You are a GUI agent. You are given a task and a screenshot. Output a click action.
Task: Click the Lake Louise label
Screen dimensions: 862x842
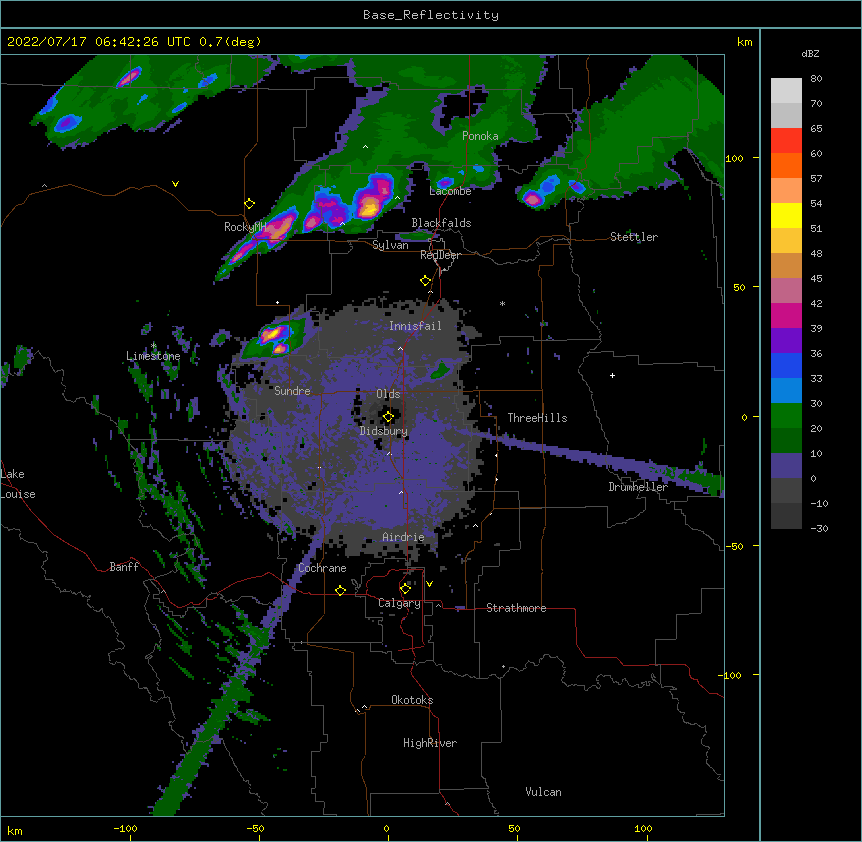(16, 484)
